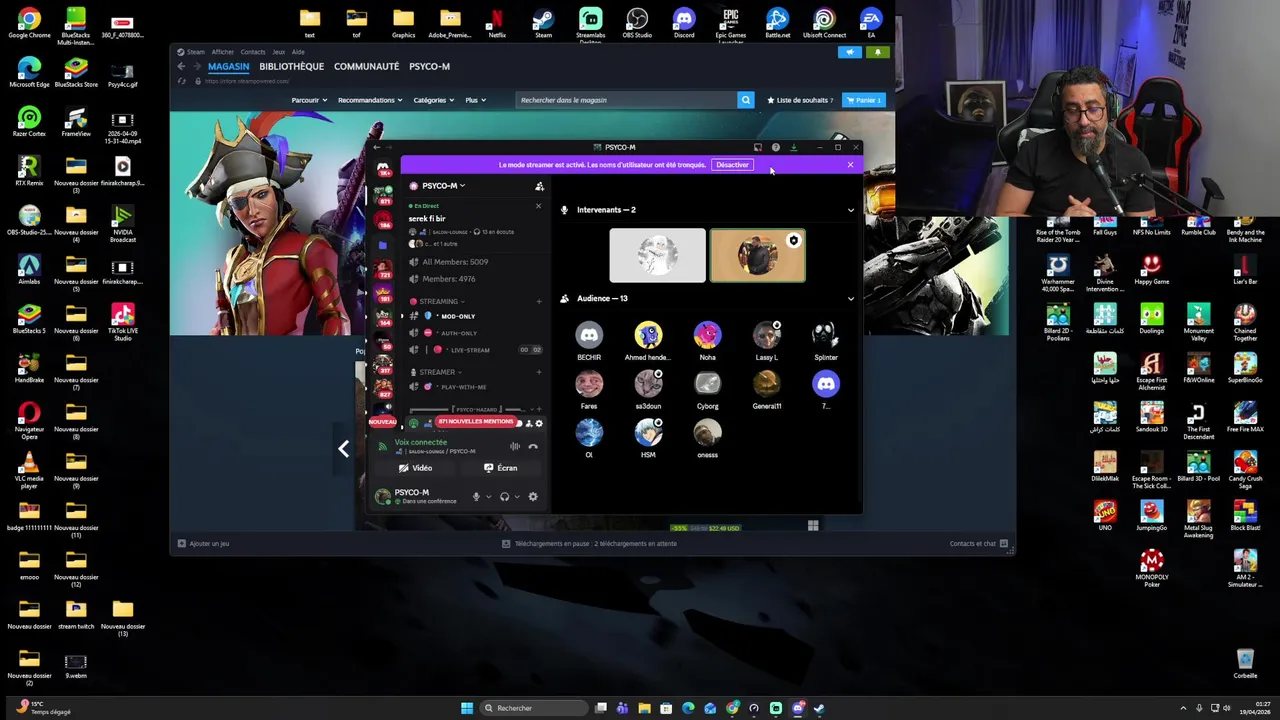The image size is (1280, 720).
Task: Collapse the Audience section chevron
Action: [851, 298]
